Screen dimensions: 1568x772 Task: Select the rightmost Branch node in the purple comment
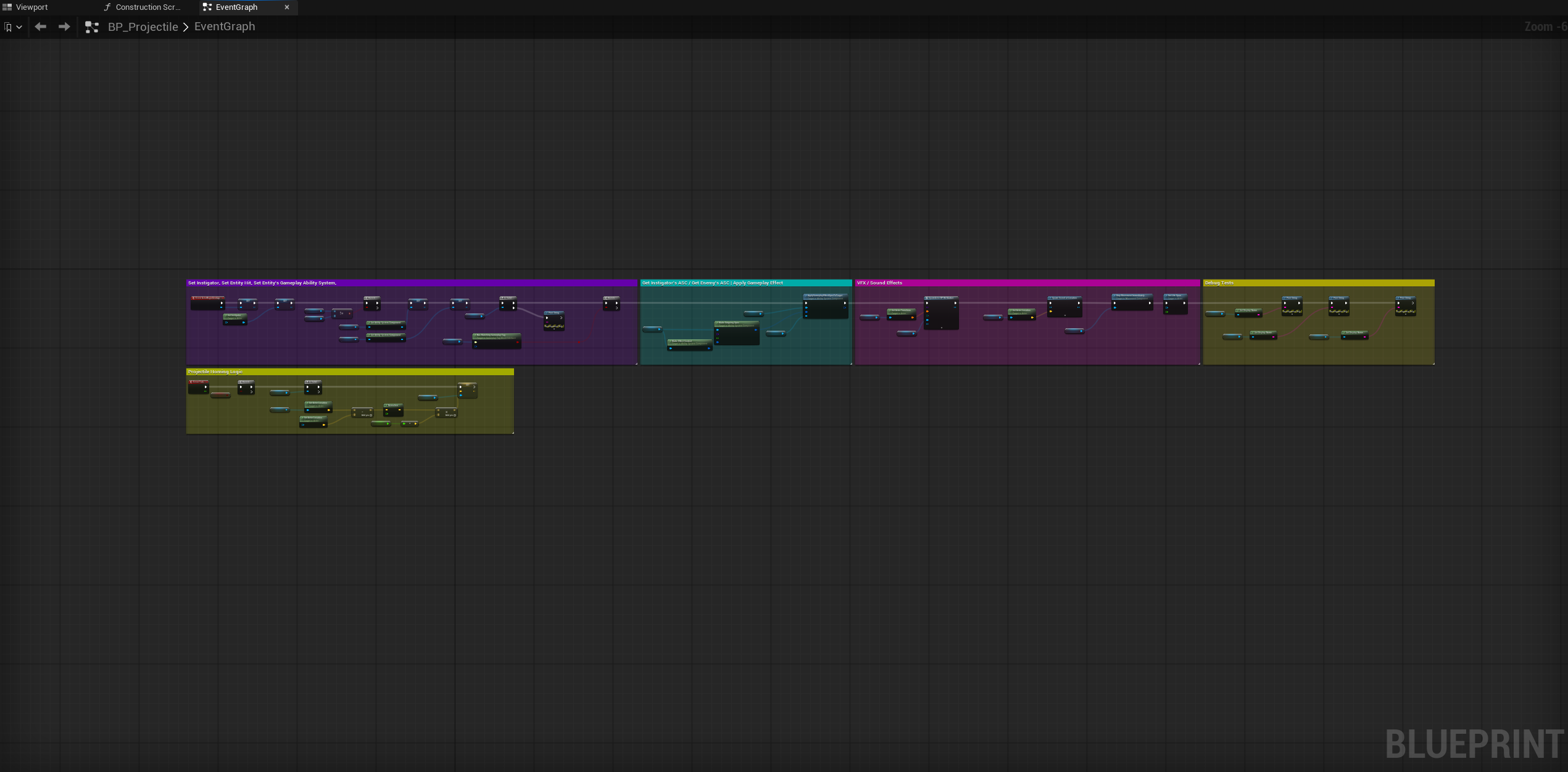(x=612, y=303)
